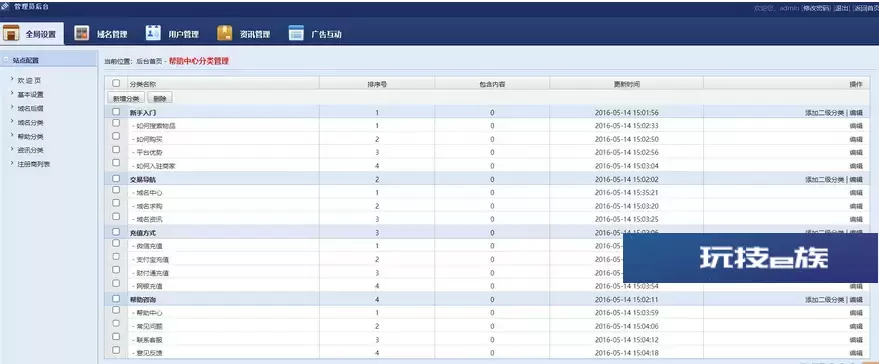
Task: Open the 资讯管理 tab
Action: click(244, 34)
